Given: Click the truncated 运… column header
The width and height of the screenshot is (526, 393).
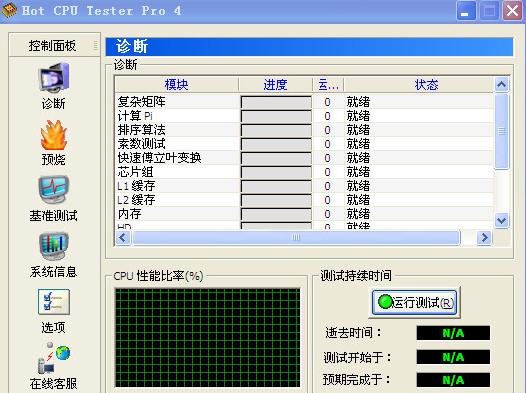Looking at the screenshot, I should 328,85.
